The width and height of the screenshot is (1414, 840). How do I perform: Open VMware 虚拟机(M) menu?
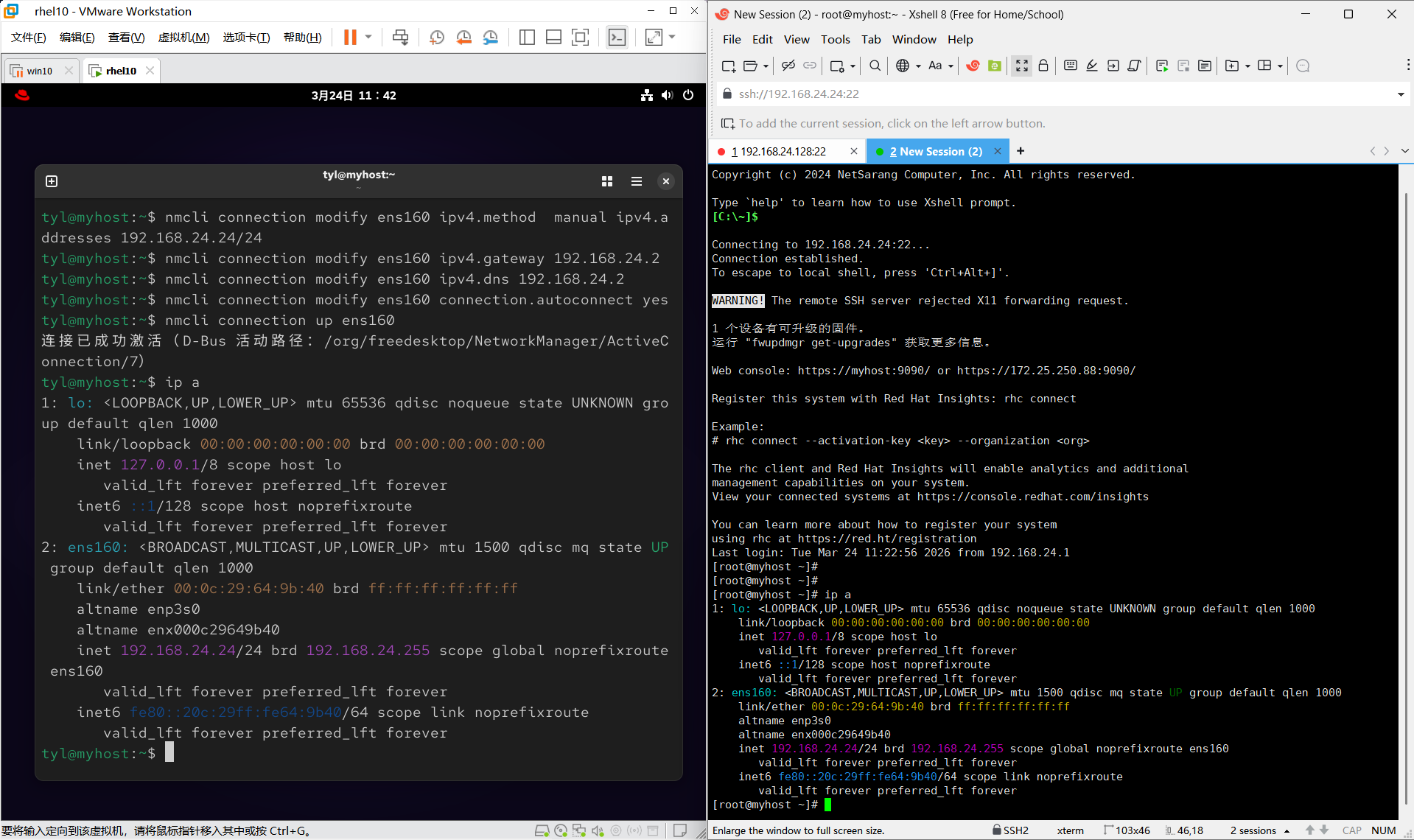point(183,38)
